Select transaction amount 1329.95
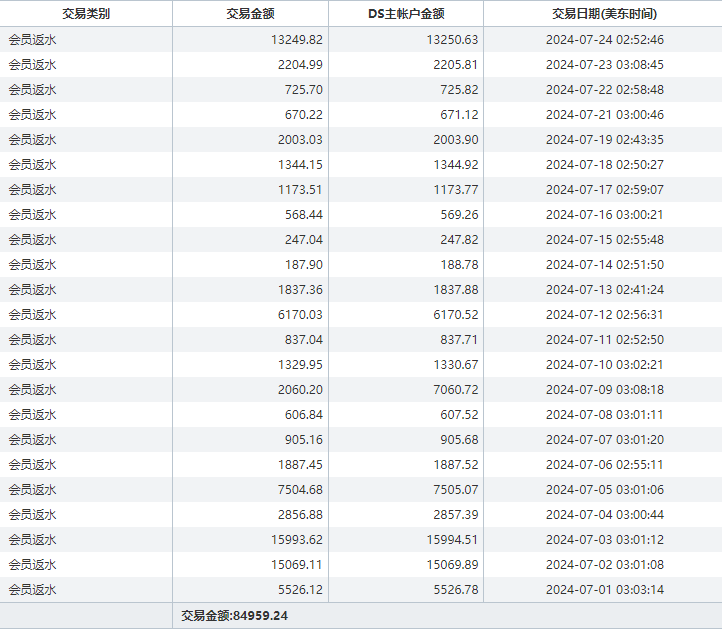The height and width of the screenshot is (629, 722). coord(300,365)
